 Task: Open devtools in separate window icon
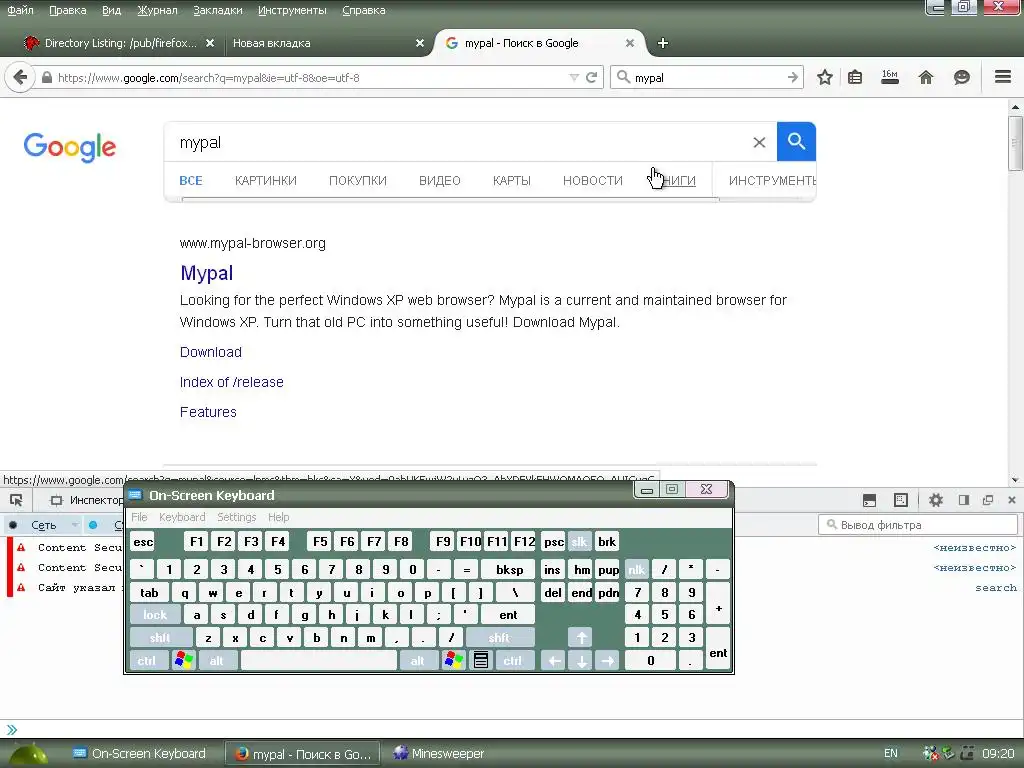988,500
